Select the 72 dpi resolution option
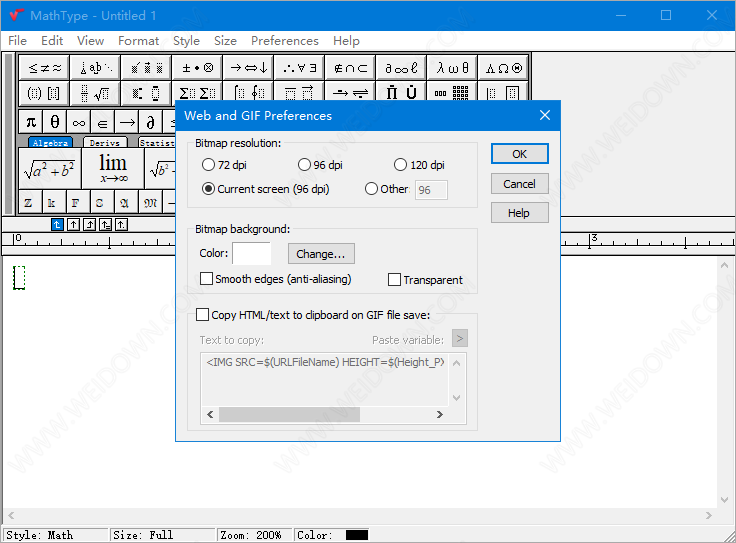The image size is (736, 543). click(224, 165)
